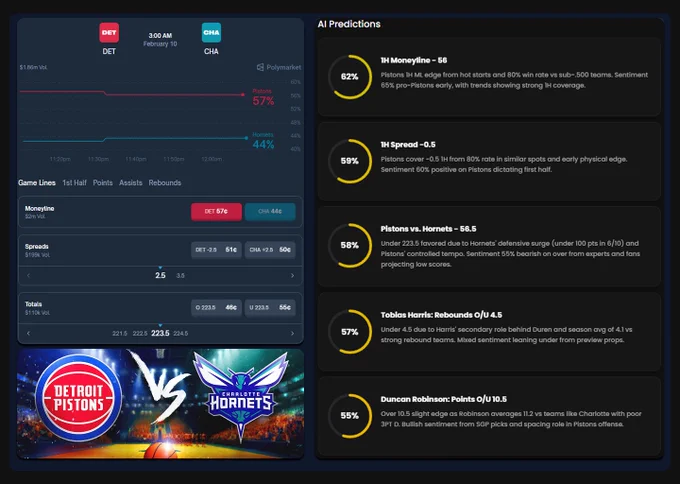Open the 1H Moneyline - 56 prediction
The width and height of the screenshot is (680, 484).
pos(489,77)
